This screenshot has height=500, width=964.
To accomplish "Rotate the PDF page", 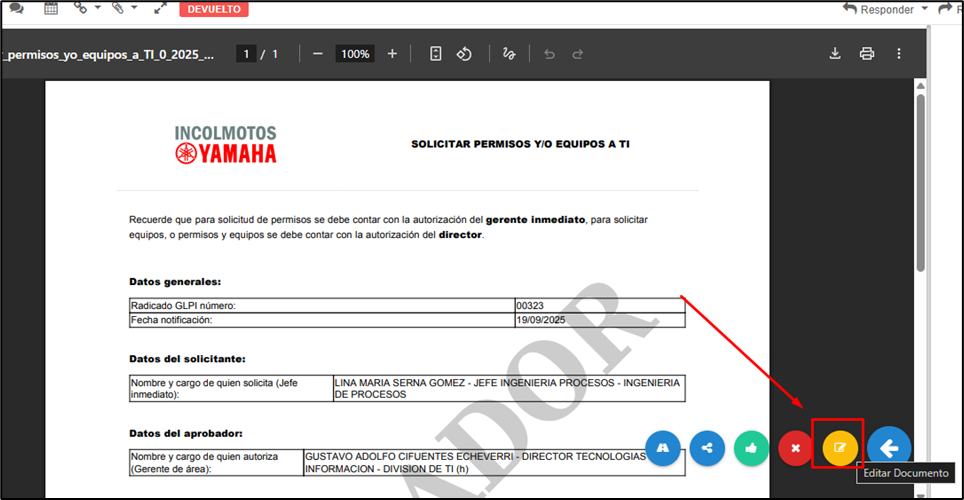I will tap(464, 54).
